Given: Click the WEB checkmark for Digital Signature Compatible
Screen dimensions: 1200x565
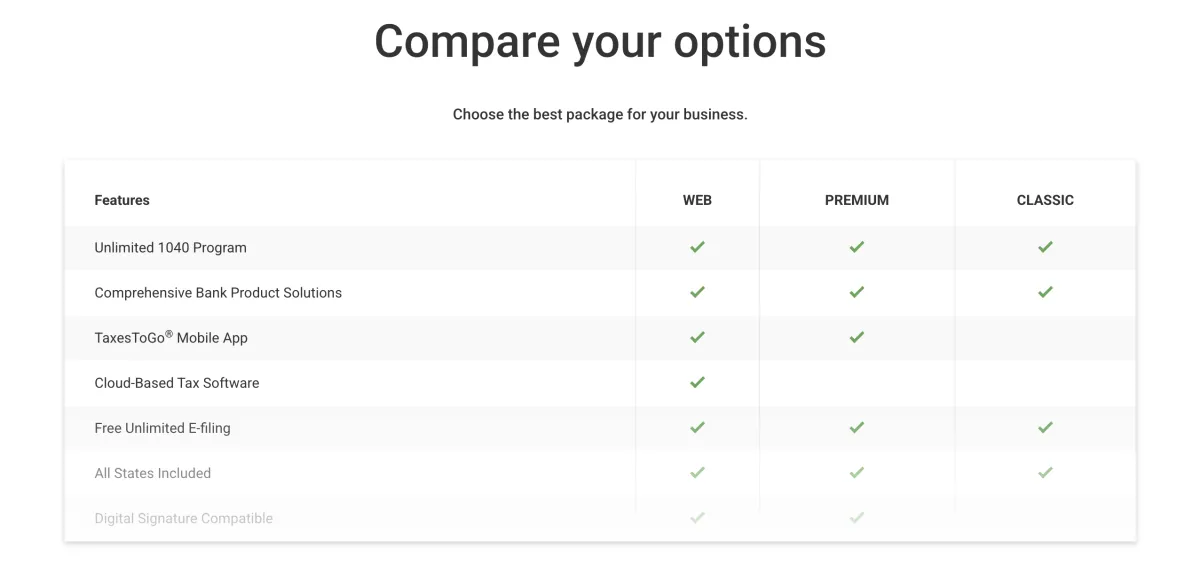Looking at the screenshot, I should [x=697, y=517].
